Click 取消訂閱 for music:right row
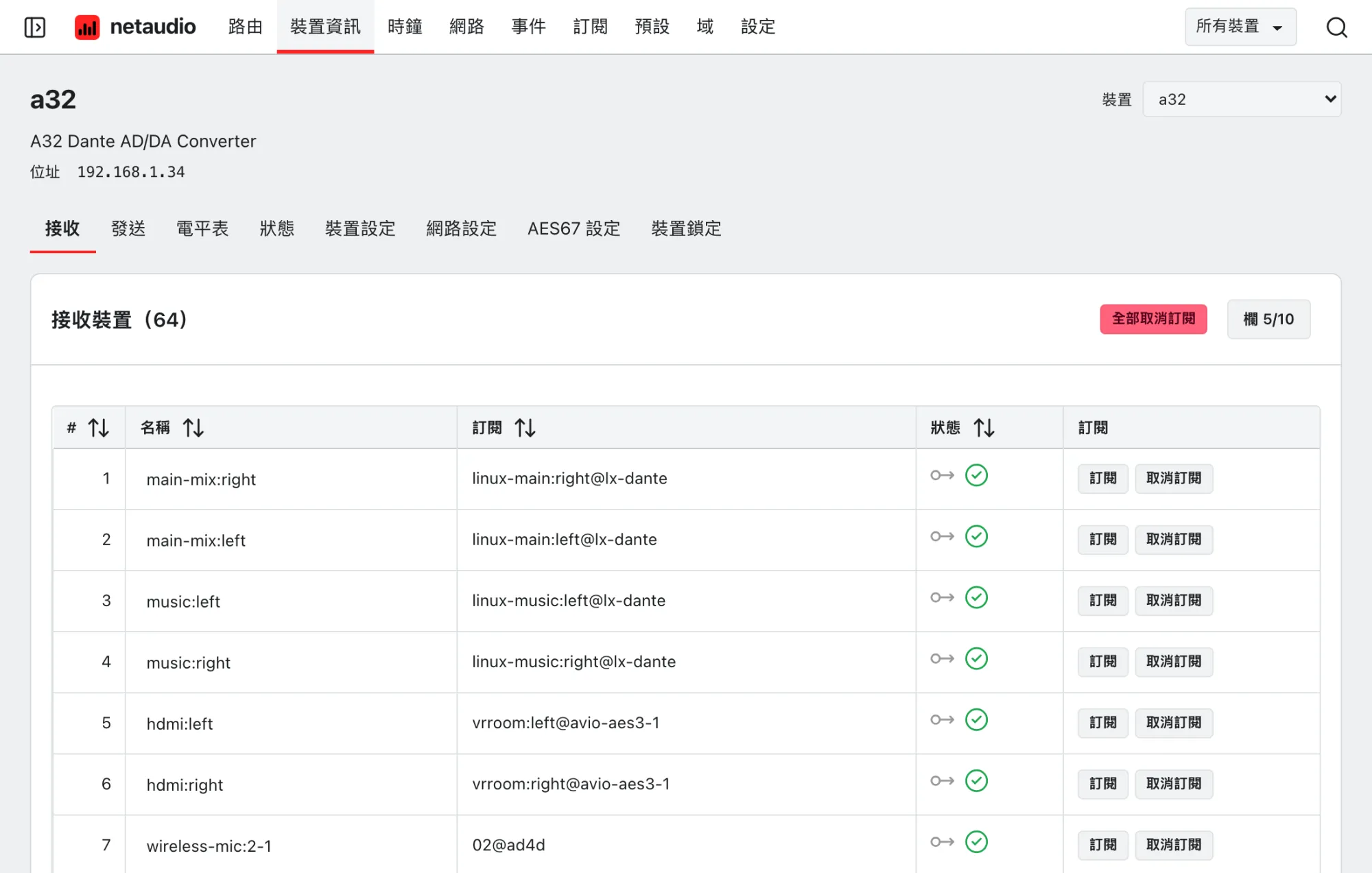Image resolution: width=1372 pixels, height=873 pixels. click(1173, 661)
